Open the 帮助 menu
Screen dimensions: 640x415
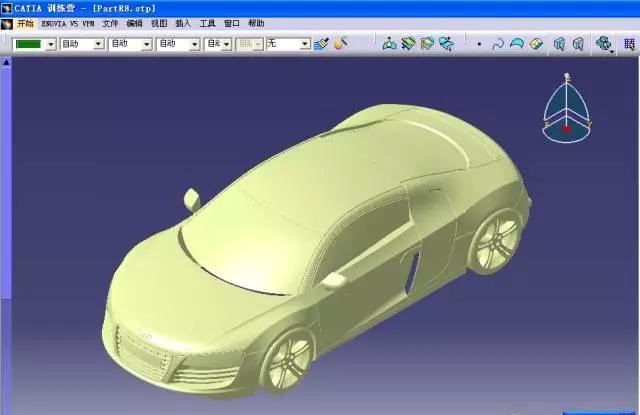[257, 23]
